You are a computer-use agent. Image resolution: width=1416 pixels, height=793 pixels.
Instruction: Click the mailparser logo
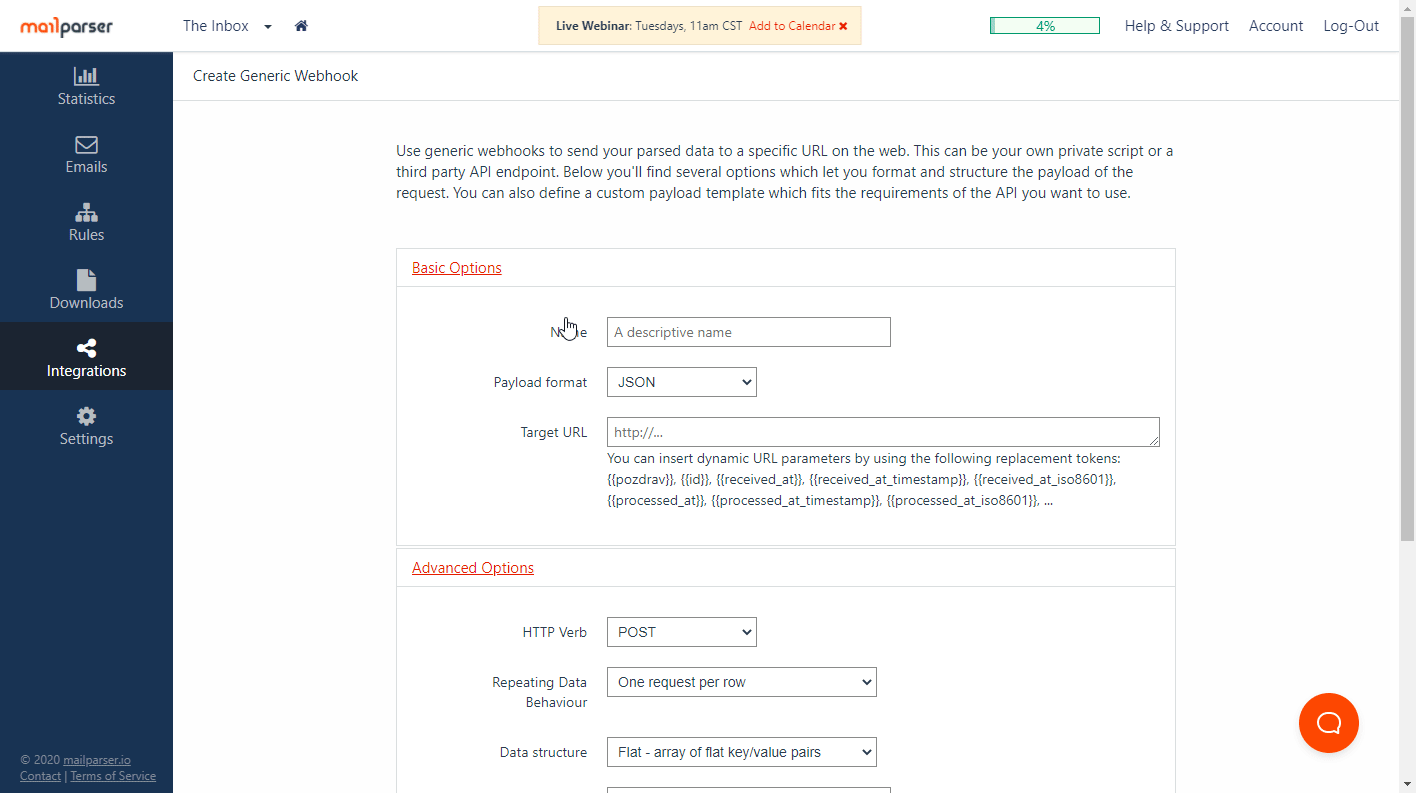tap(66, 27)
